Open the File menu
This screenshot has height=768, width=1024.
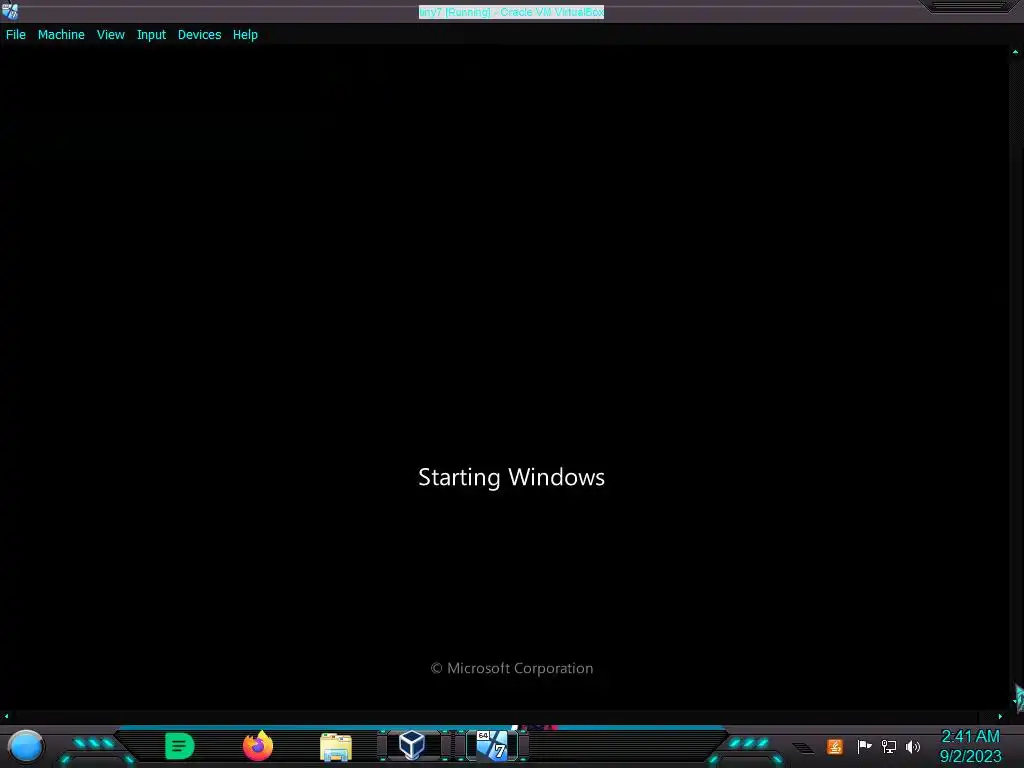point(16,35)
